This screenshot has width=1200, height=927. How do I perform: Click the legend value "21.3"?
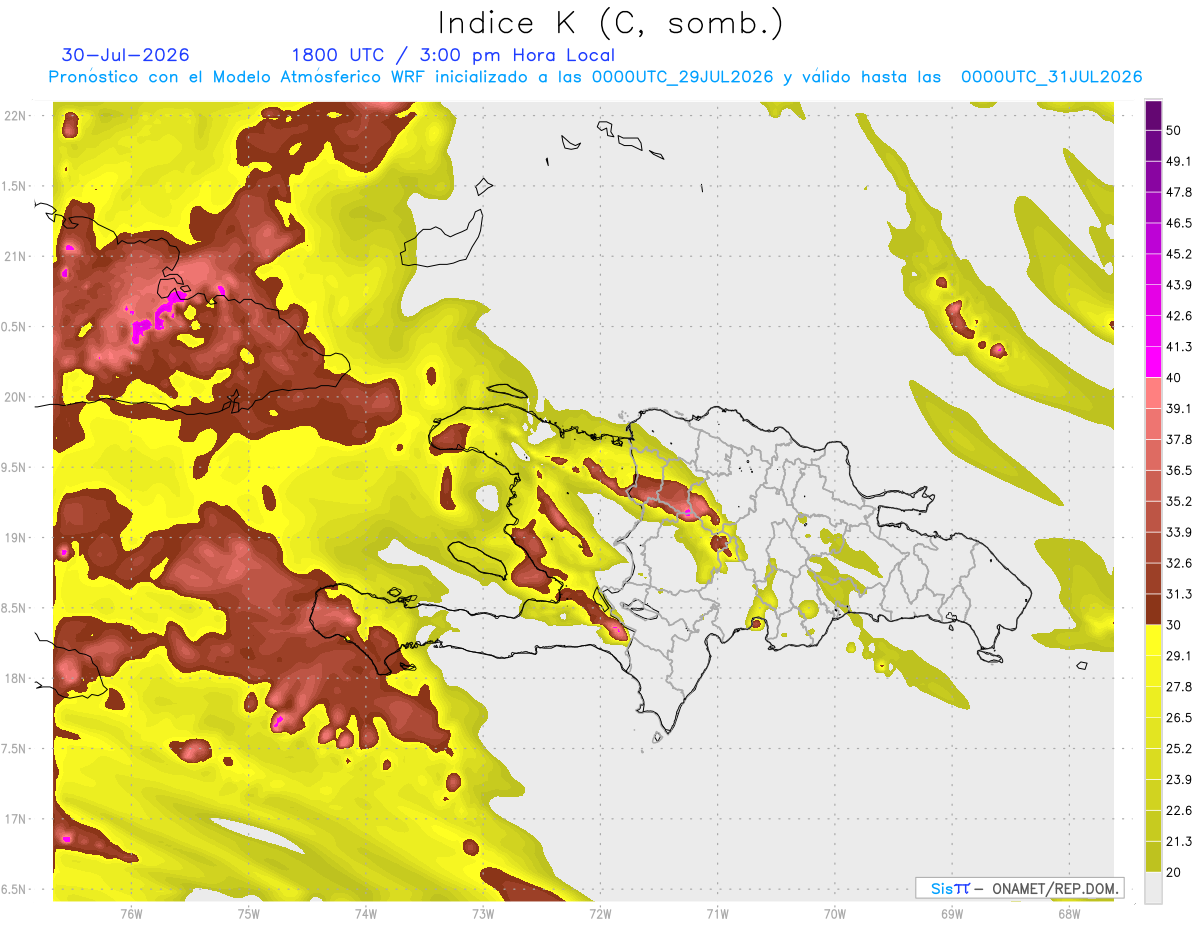(1179, 842)
